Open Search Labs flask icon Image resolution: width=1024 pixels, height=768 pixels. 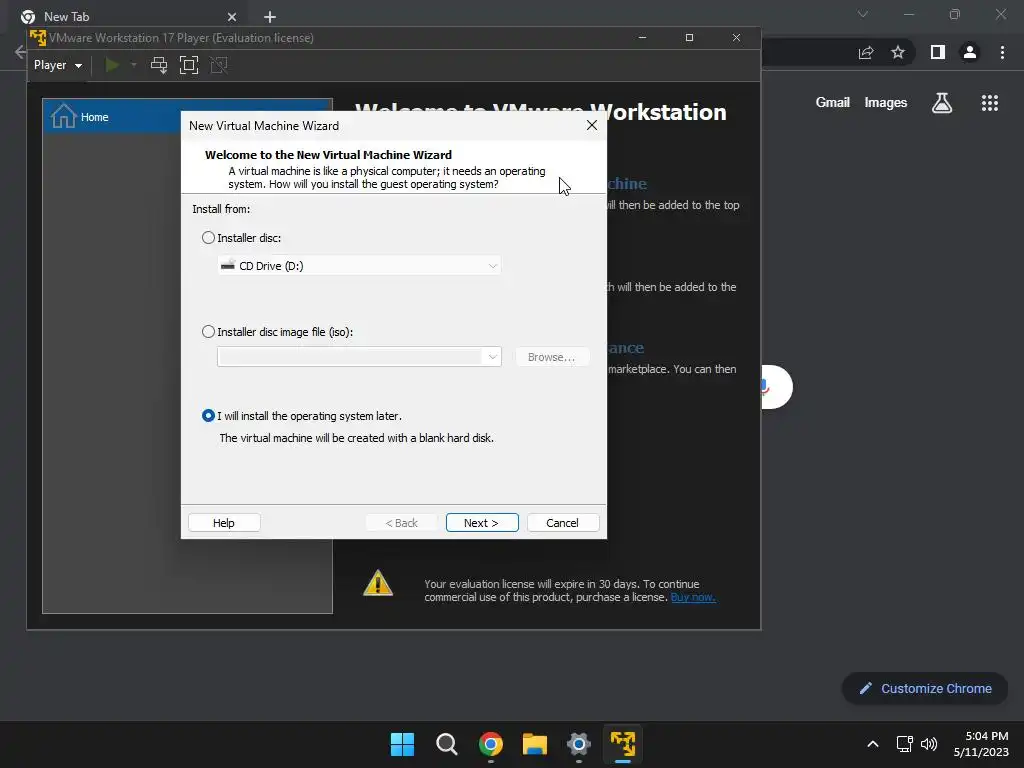(942, 103)
